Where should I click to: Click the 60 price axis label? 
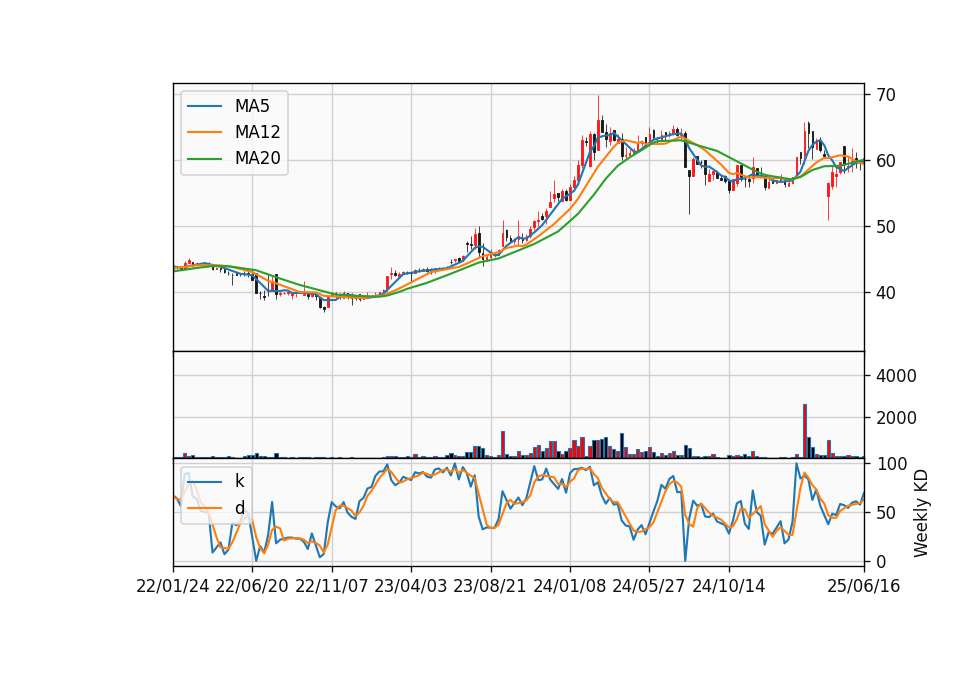coord(885,161)
